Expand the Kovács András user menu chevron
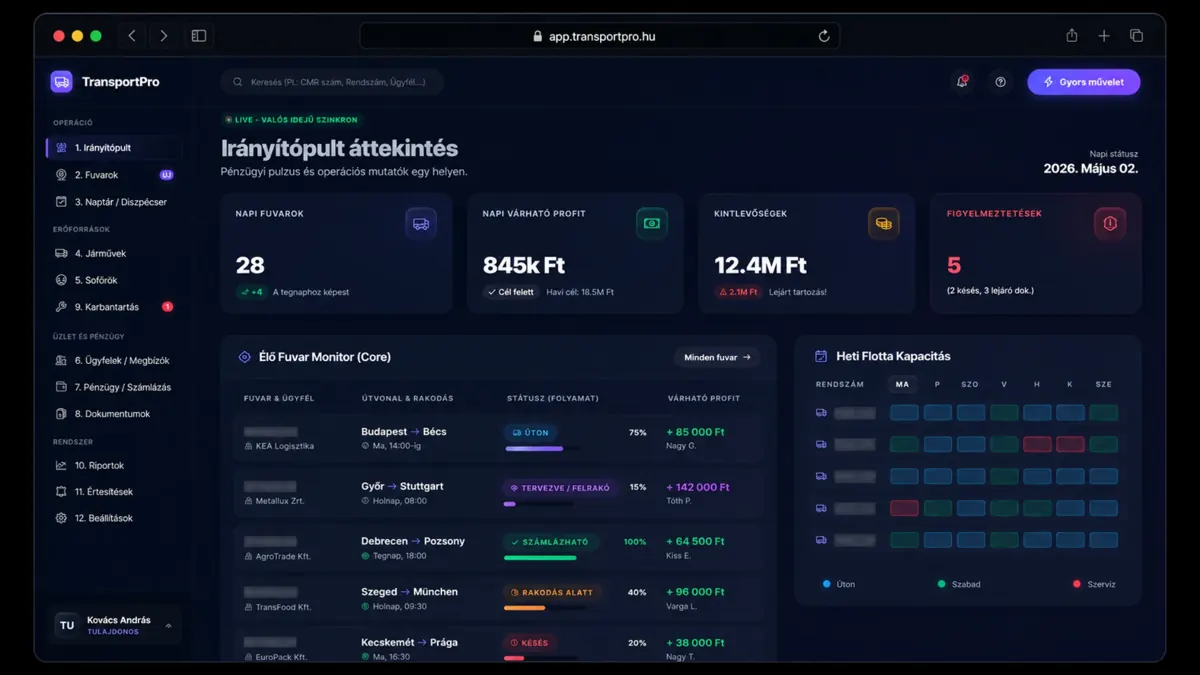 pos(168,626)
